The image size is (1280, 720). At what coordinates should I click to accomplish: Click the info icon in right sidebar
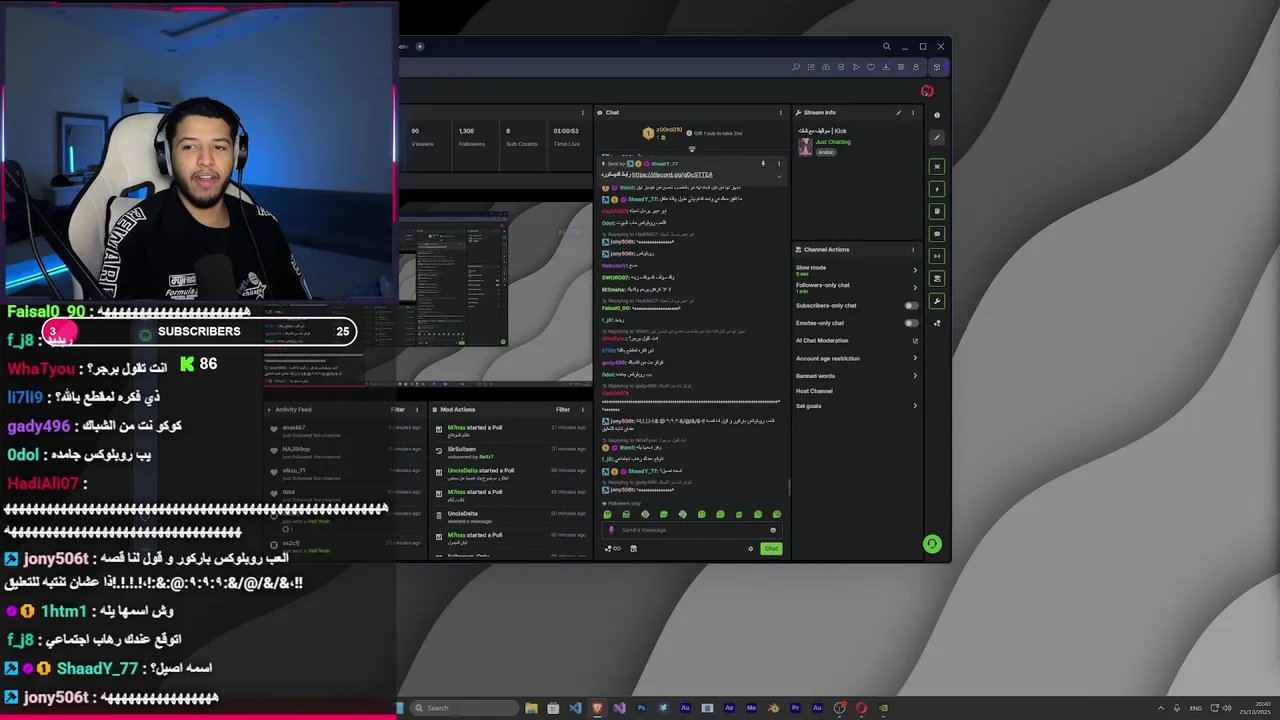click(937, 115)
